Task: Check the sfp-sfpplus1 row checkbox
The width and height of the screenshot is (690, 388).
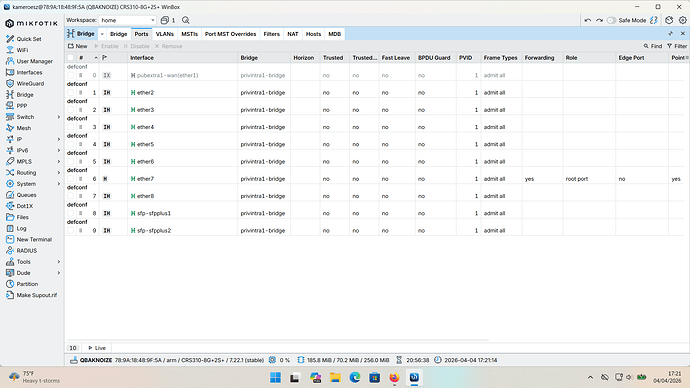Action: [x=70, y=213]
